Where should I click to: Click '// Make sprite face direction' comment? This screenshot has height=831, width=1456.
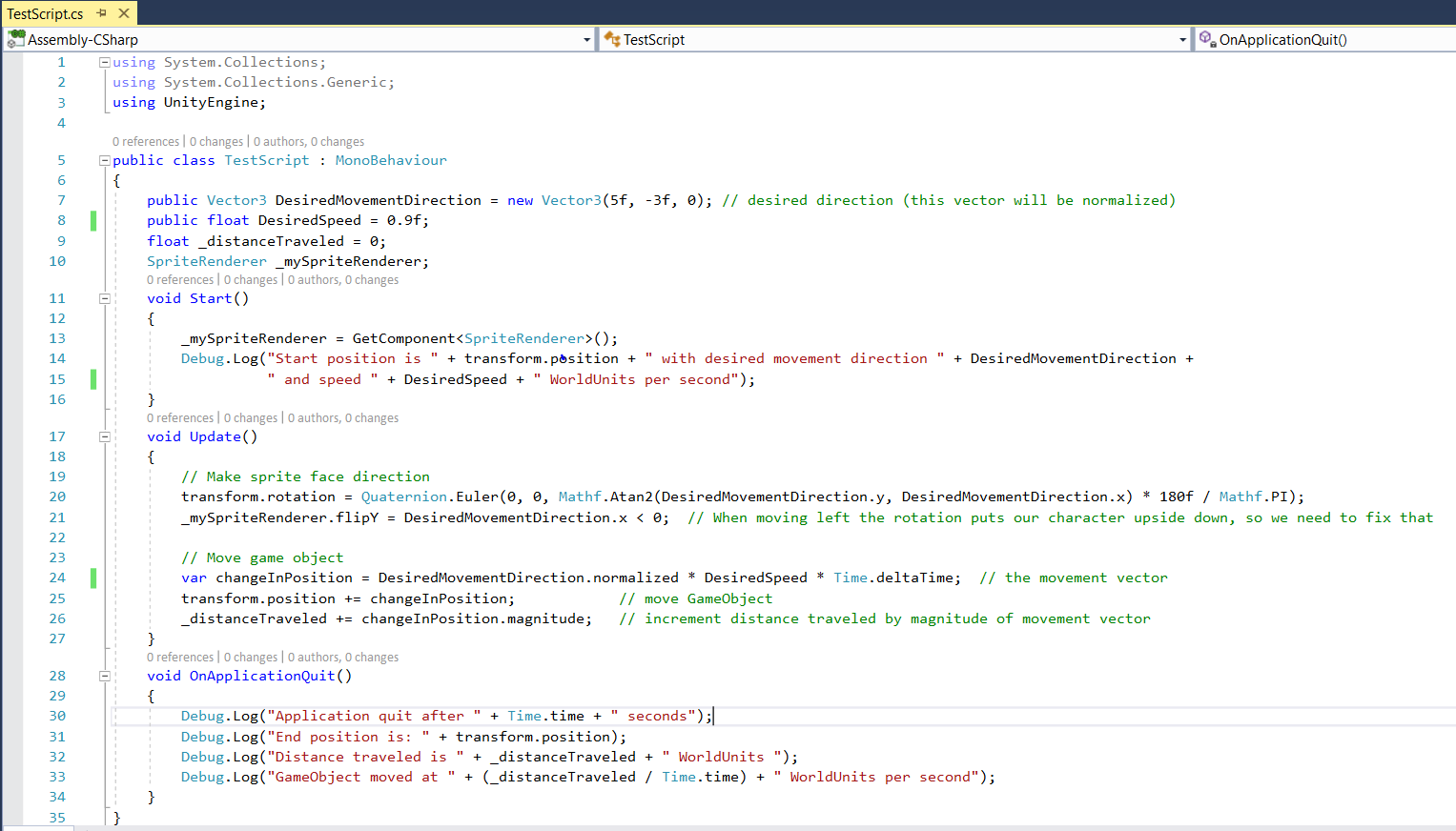pyautogui.click(x=305, y=476)
